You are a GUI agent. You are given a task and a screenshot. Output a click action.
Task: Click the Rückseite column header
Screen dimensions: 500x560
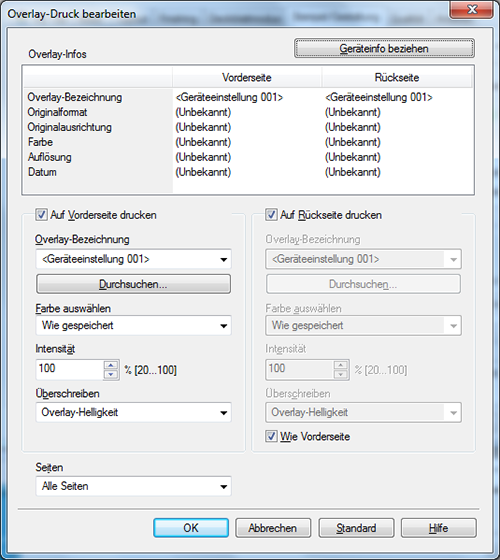pos(397,77)
